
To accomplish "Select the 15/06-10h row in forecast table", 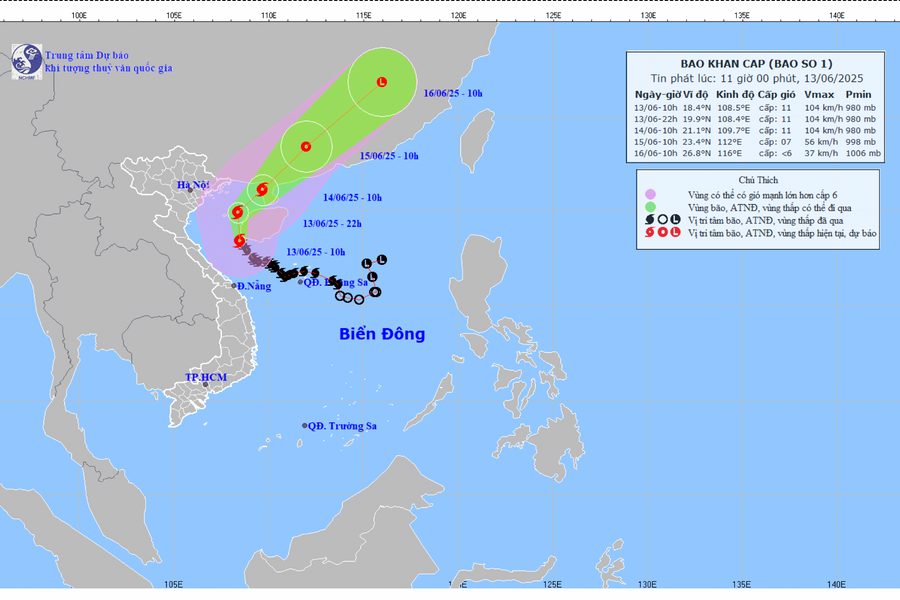I will [757, 142].
